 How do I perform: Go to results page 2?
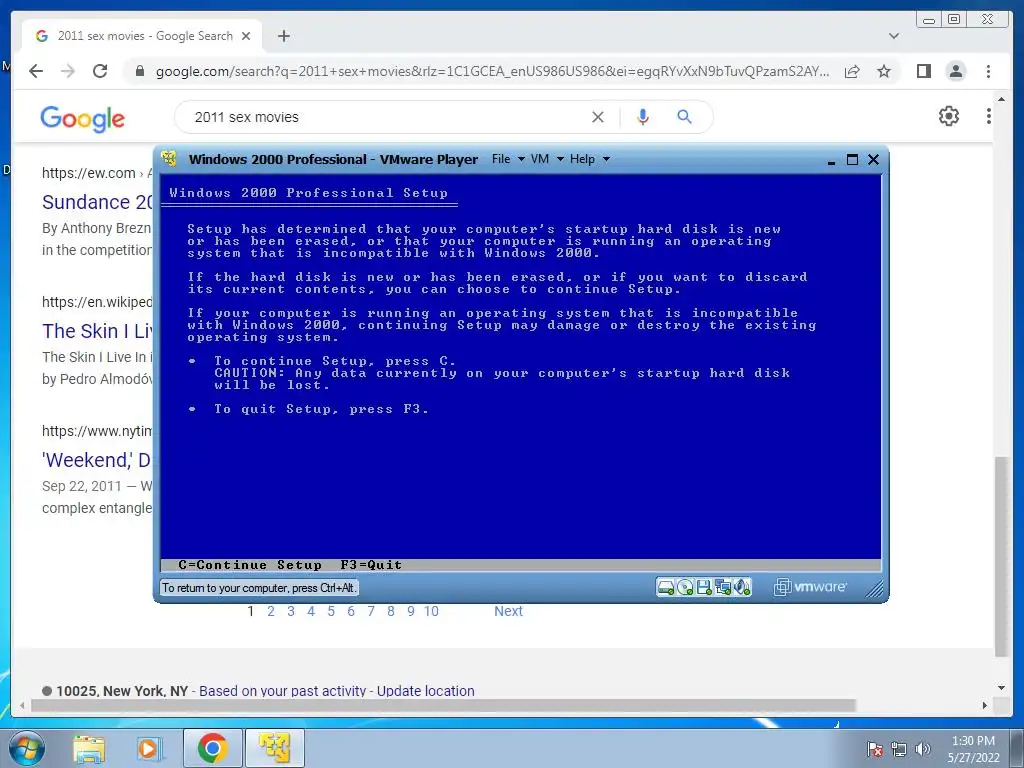tap(271, 611)
